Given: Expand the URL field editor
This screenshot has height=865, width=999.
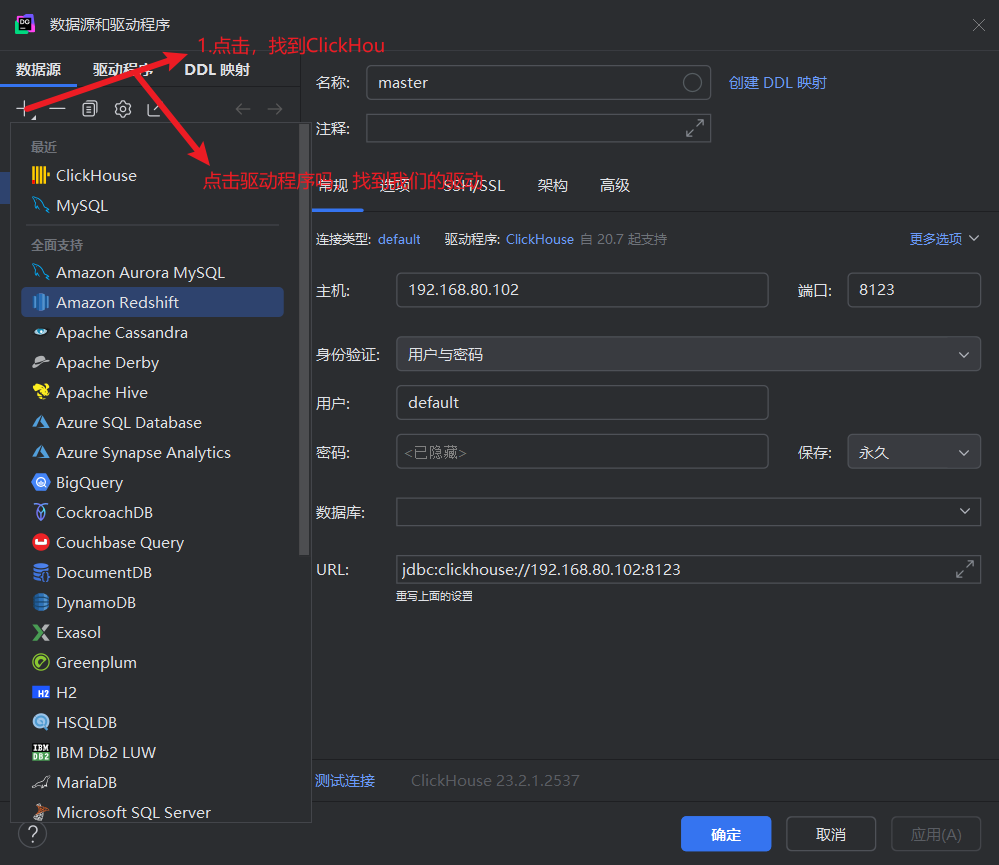Looking at the screenshot, I should (x=965, y=569).
